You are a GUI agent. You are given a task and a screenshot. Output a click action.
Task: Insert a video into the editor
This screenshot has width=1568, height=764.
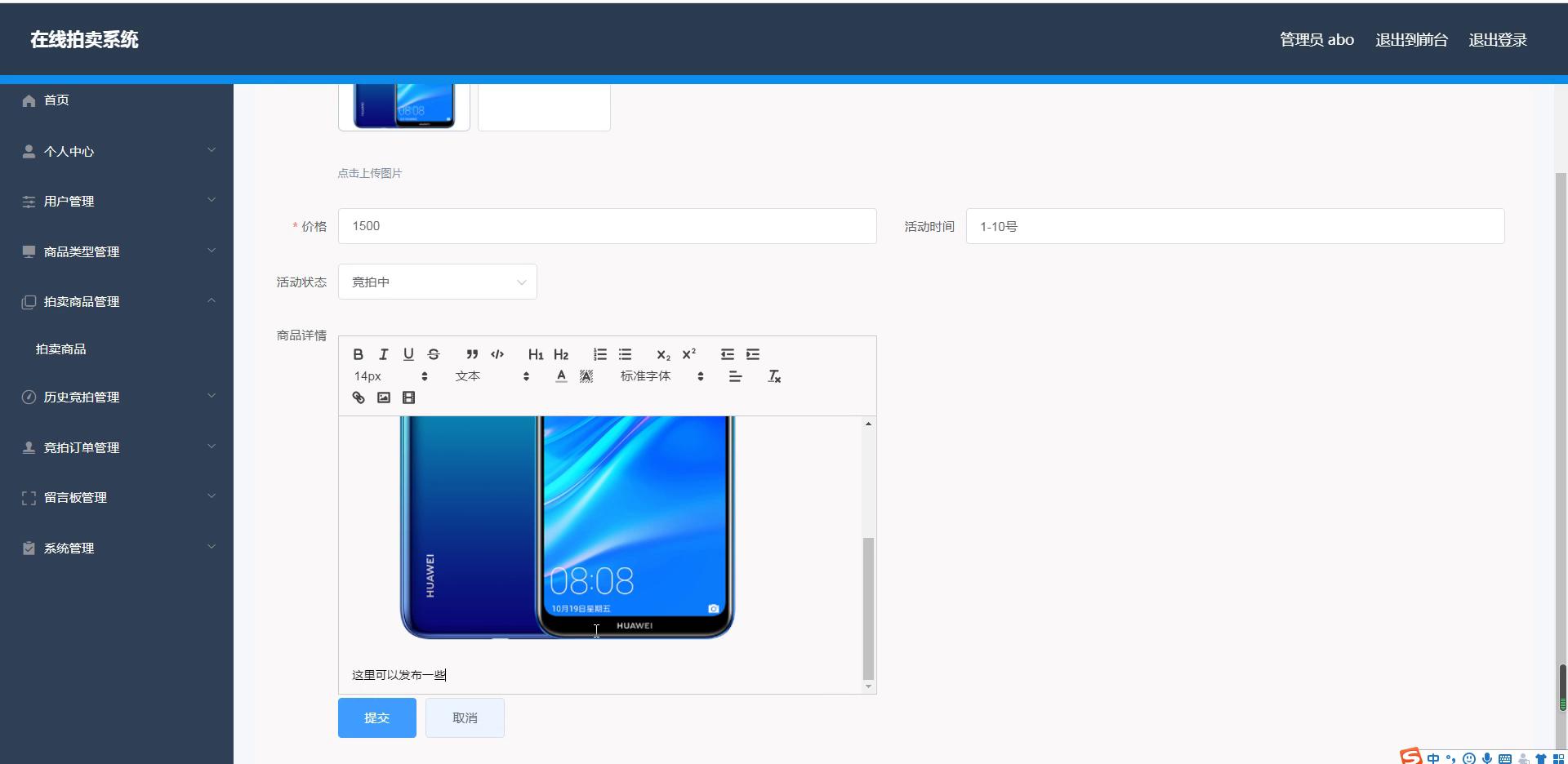(408, 398)
